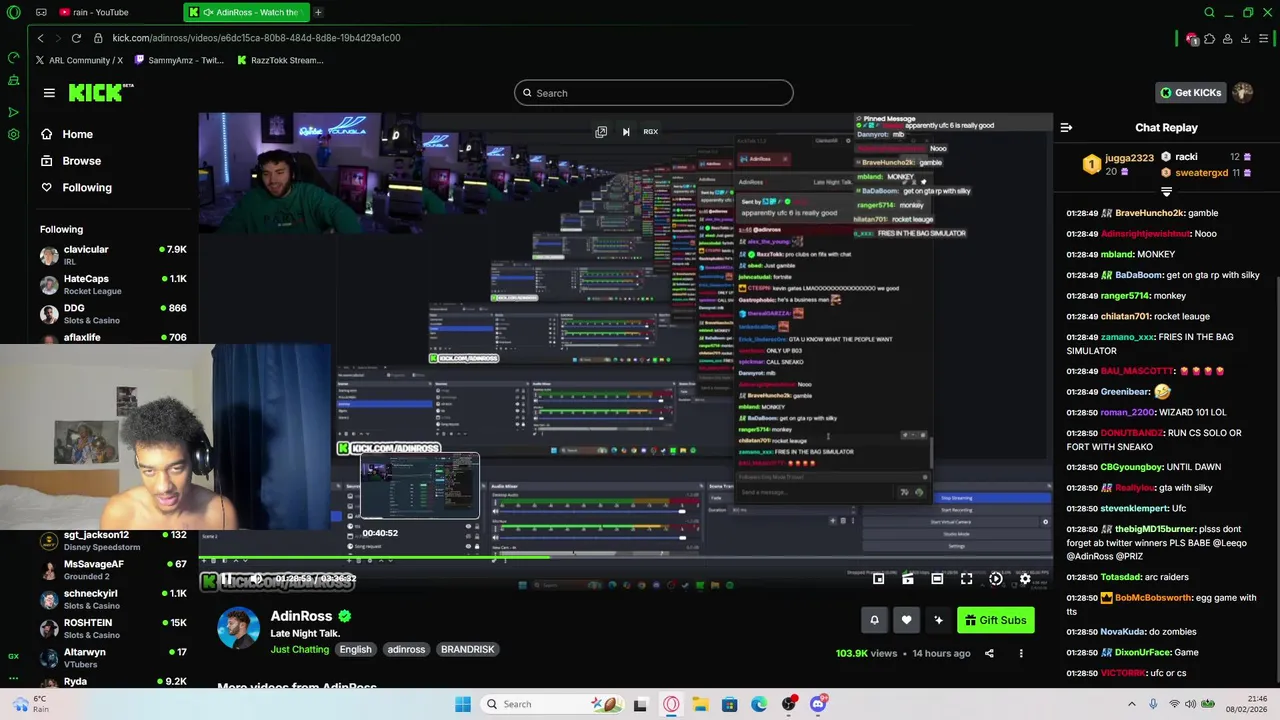Click AdinRoss channel avatar
Image resolution: width=1280 pixels, height=720 pixels.
pos(238,628)
